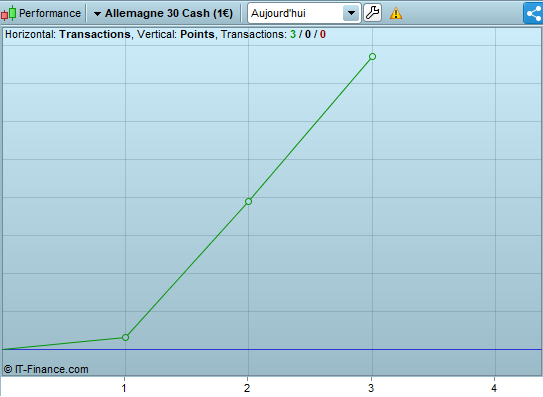The image size is (543, 397).
Task: Click the IT-Finance.com copyright text
Action: coord(46,369)
